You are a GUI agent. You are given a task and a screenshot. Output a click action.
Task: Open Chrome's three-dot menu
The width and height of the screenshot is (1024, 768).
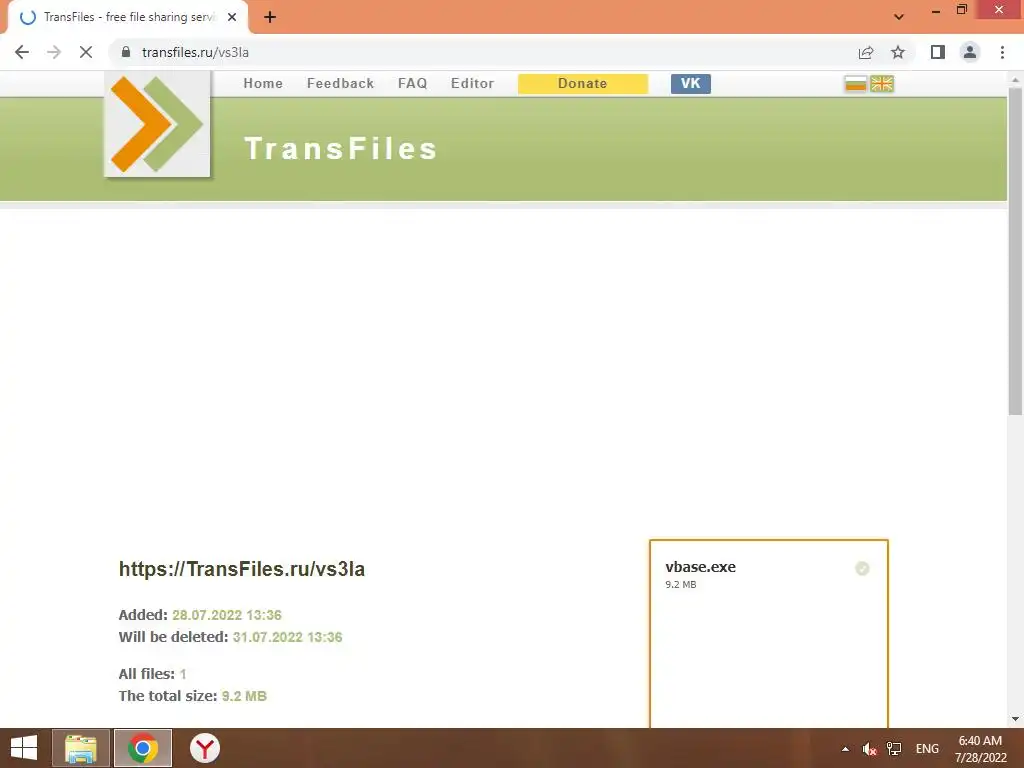pos(1002,52)
